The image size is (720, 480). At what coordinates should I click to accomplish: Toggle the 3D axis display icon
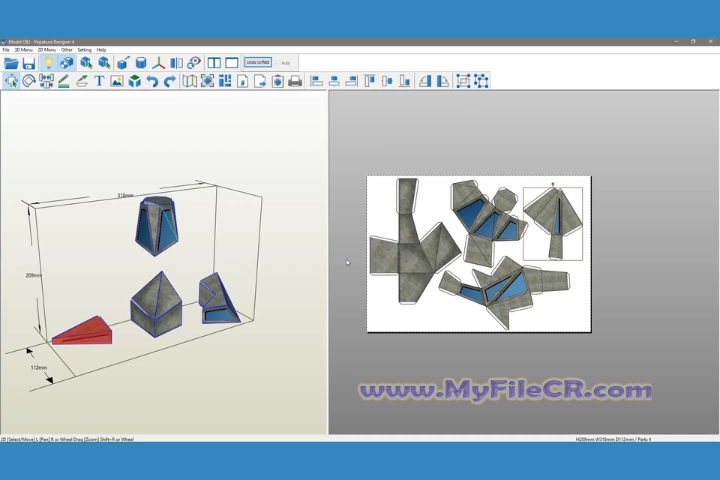pos(158,63)
